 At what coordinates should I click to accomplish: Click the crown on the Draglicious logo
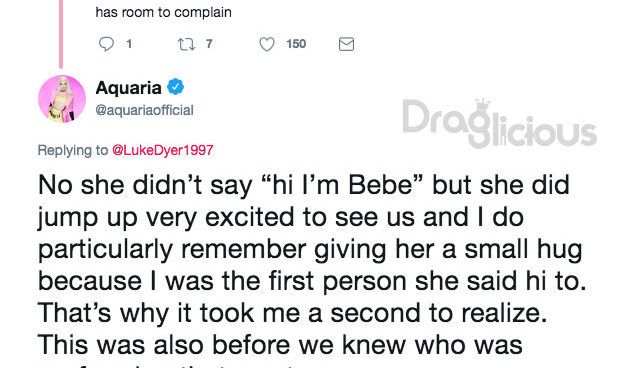(483, 105)
